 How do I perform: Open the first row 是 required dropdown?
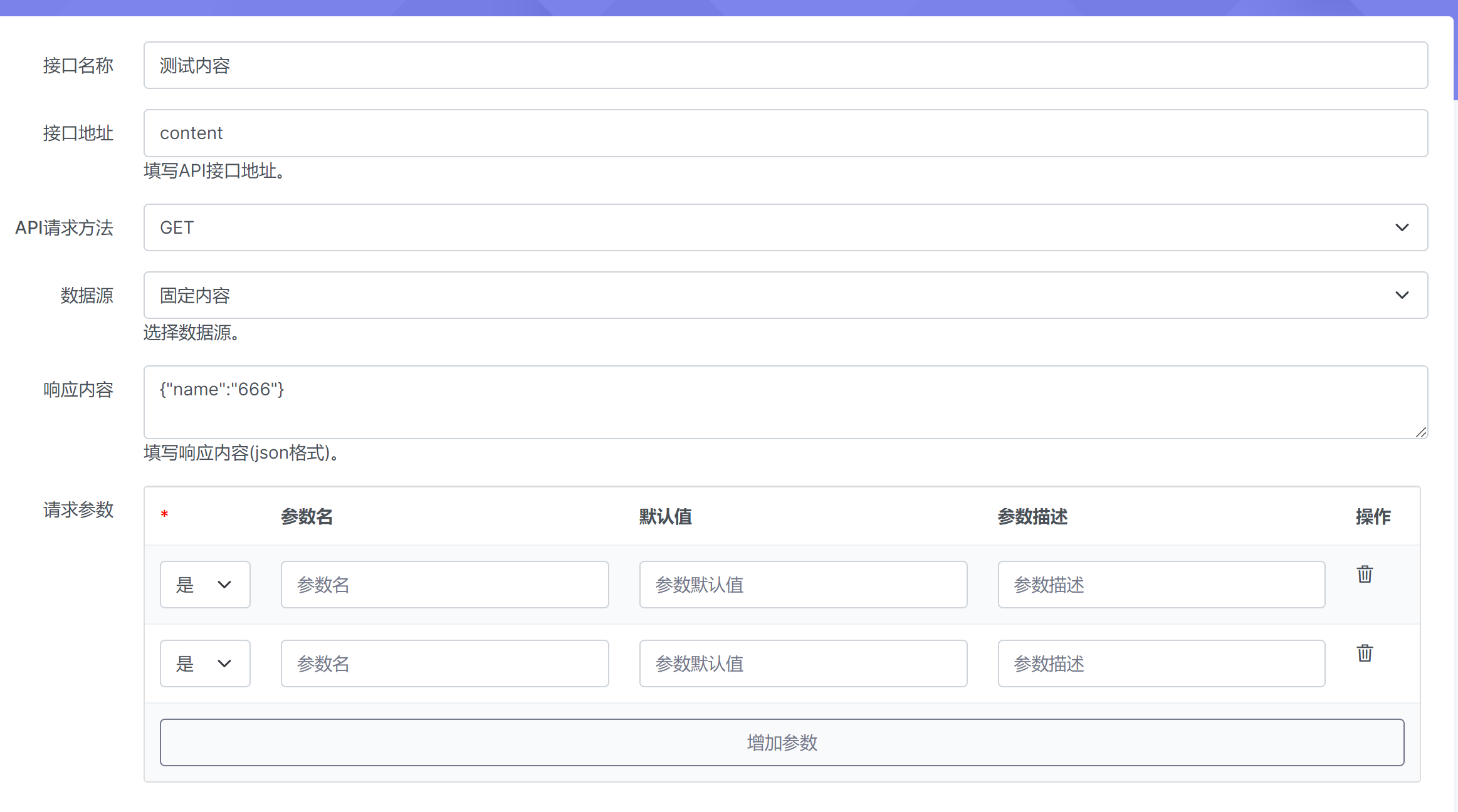205,585
